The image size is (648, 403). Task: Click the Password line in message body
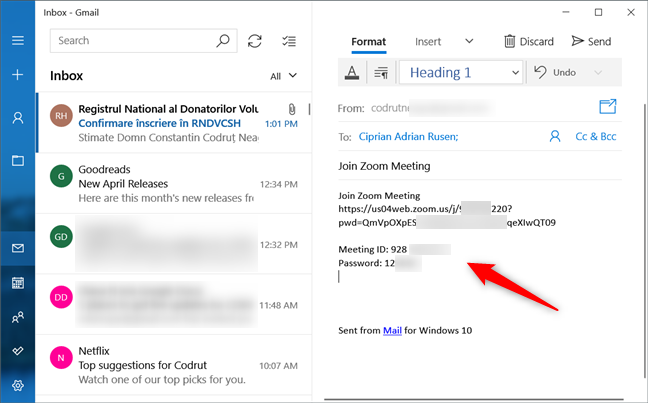click(380, 263)
